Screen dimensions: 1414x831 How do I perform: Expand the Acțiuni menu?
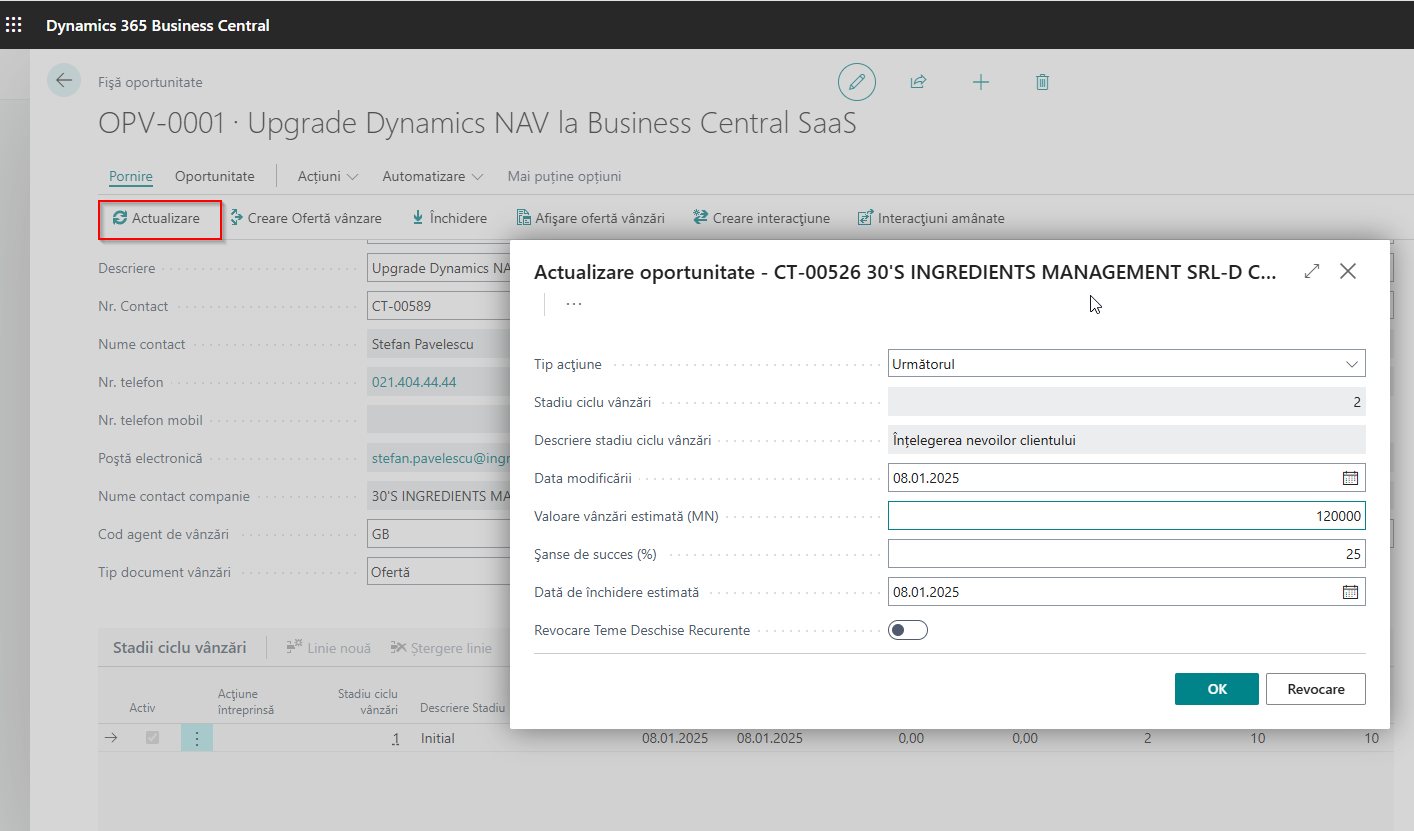pyautogui.click(x=328, y=176)
